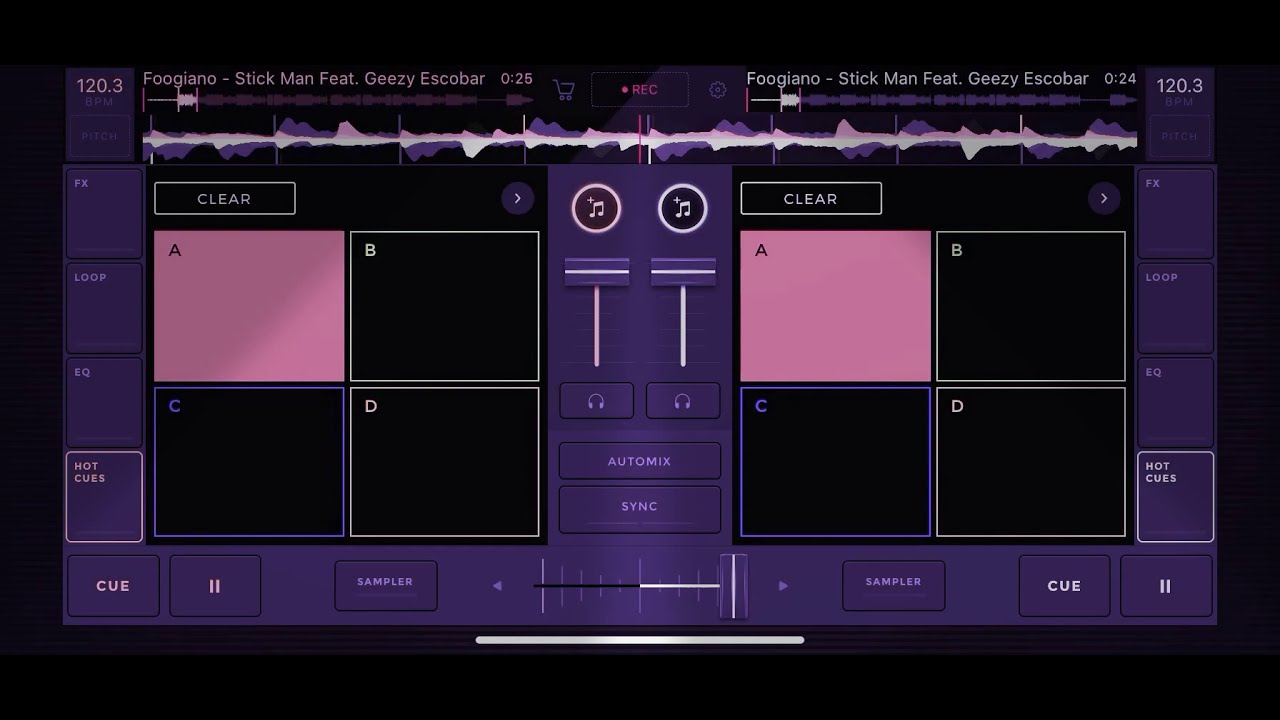Expand next page arrow on left pads
This screenshot has width=1280, height=720.
pos(517,198)
